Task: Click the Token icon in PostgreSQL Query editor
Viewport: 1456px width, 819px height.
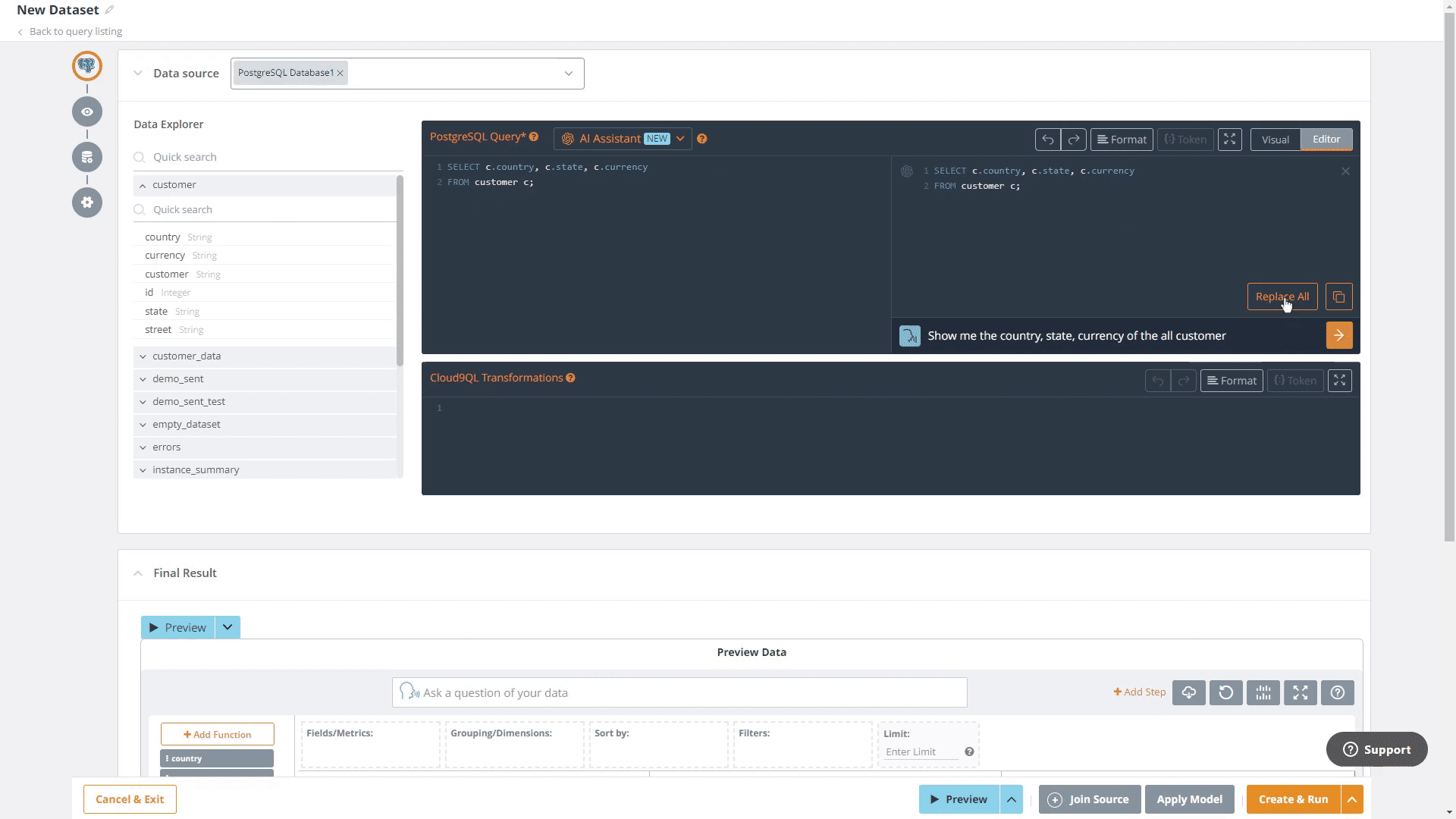Action: (1185, 139)
